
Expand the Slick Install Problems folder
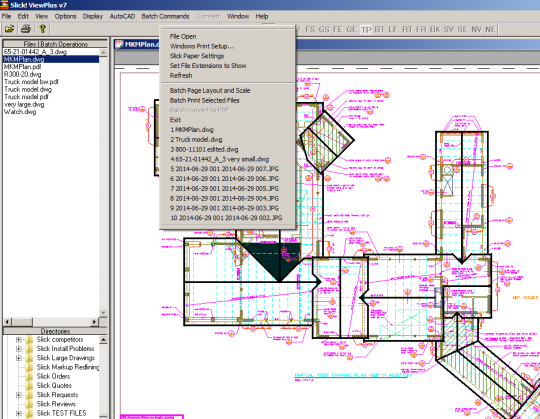coord(19,349)
